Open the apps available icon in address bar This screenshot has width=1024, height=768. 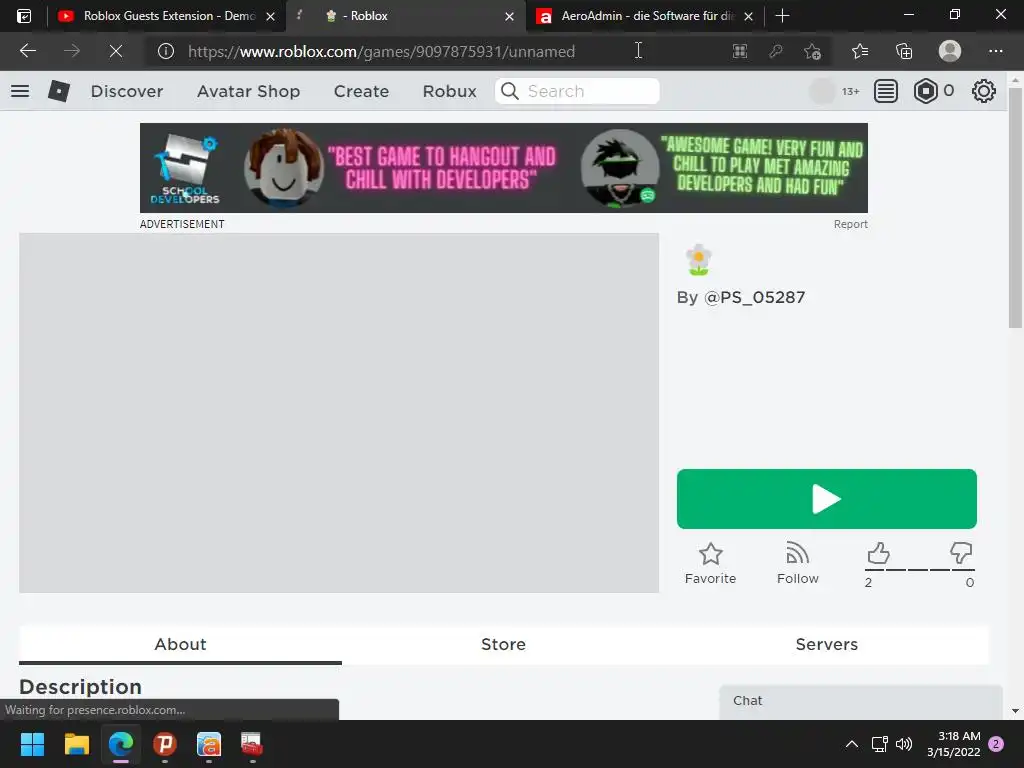[739, 51]
